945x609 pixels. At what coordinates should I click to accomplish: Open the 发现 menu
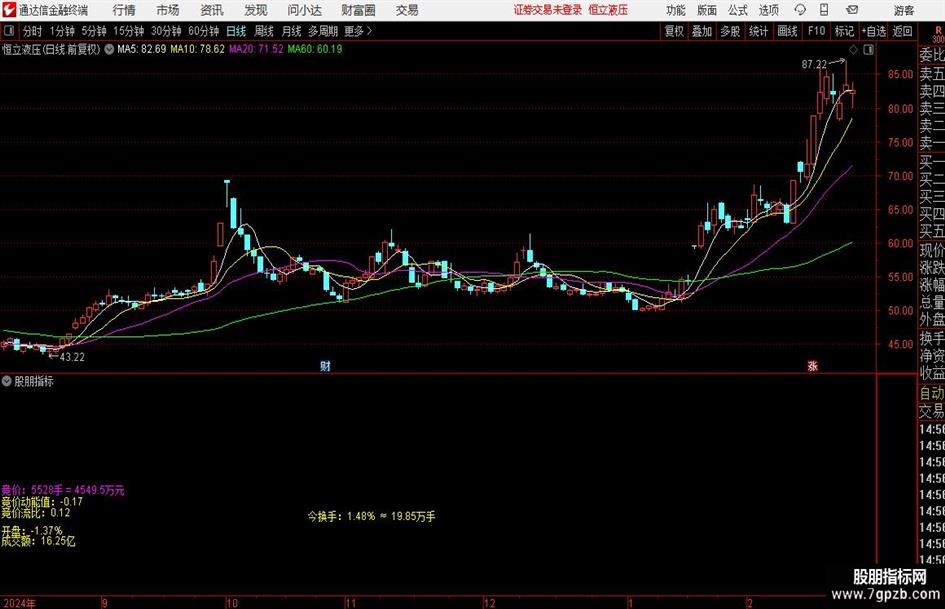(256, 10)
